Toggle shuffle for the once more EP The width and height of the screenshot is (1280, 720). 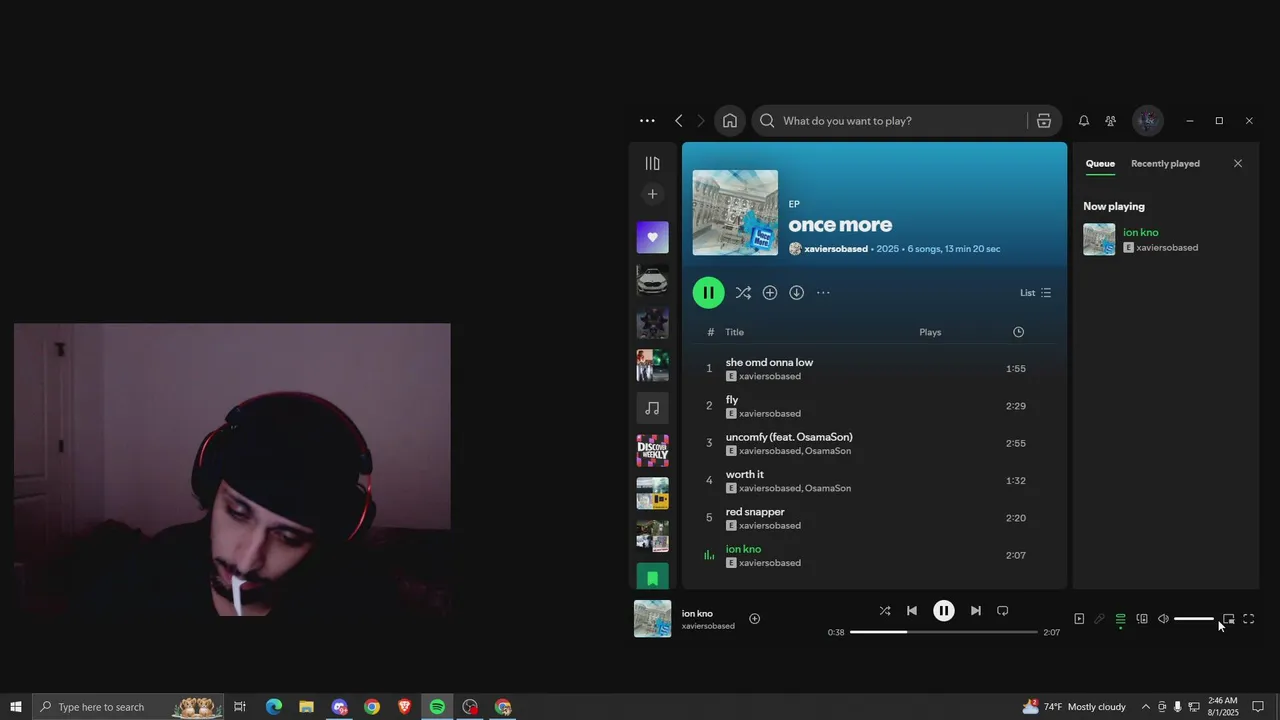pyautogui.click(x=743, y=293)
